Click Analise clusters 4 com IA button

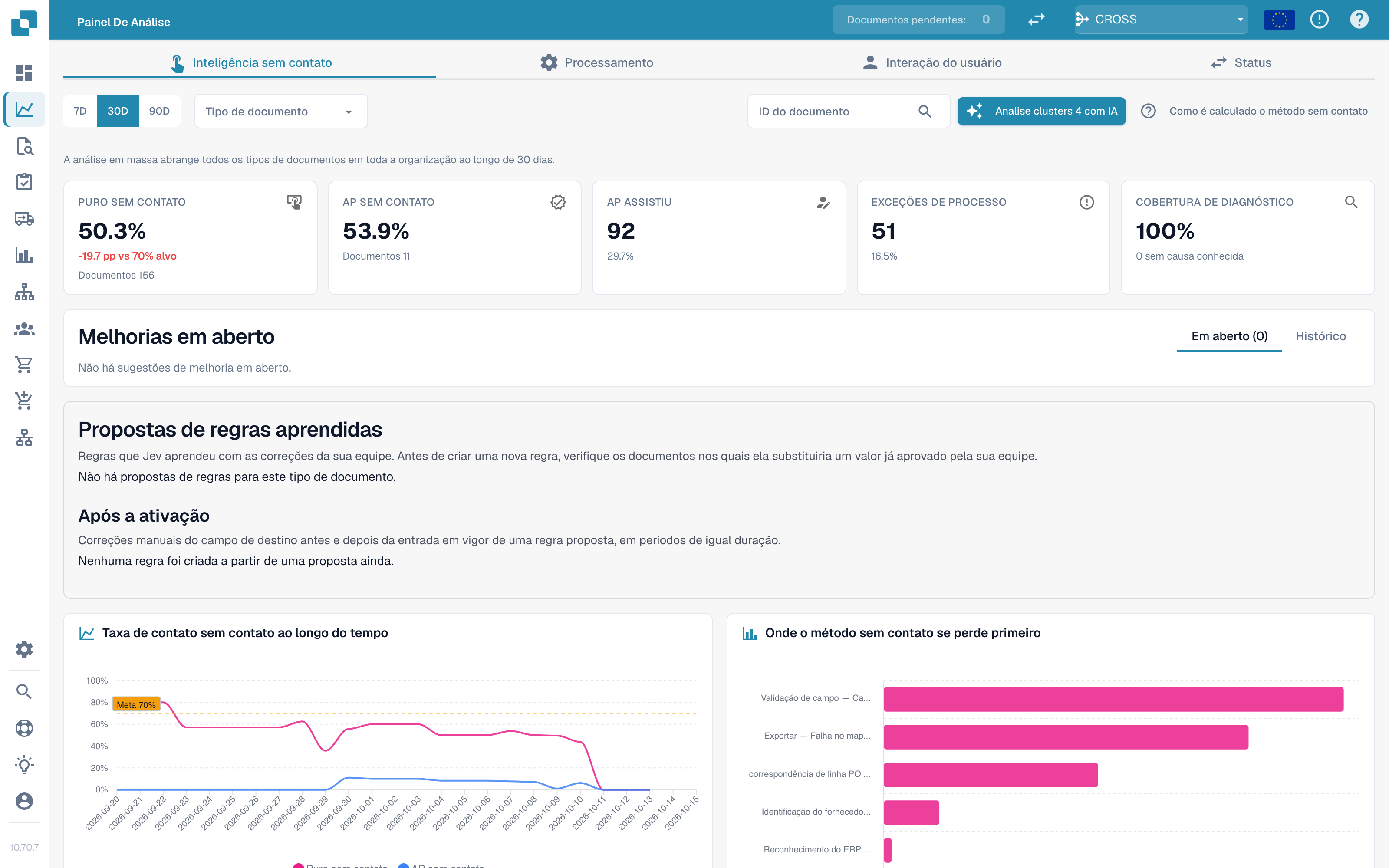point(1041,111)
